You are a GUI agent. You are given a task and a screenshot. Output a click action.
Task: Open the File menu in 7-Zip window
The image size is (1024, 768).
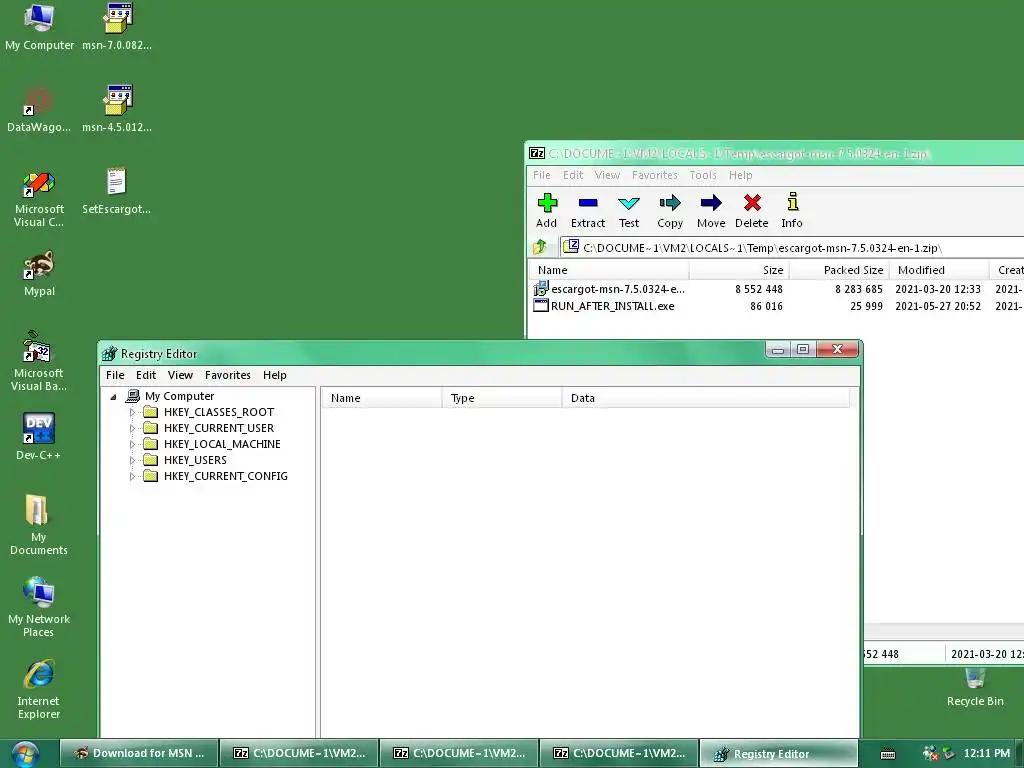(541, 175)
